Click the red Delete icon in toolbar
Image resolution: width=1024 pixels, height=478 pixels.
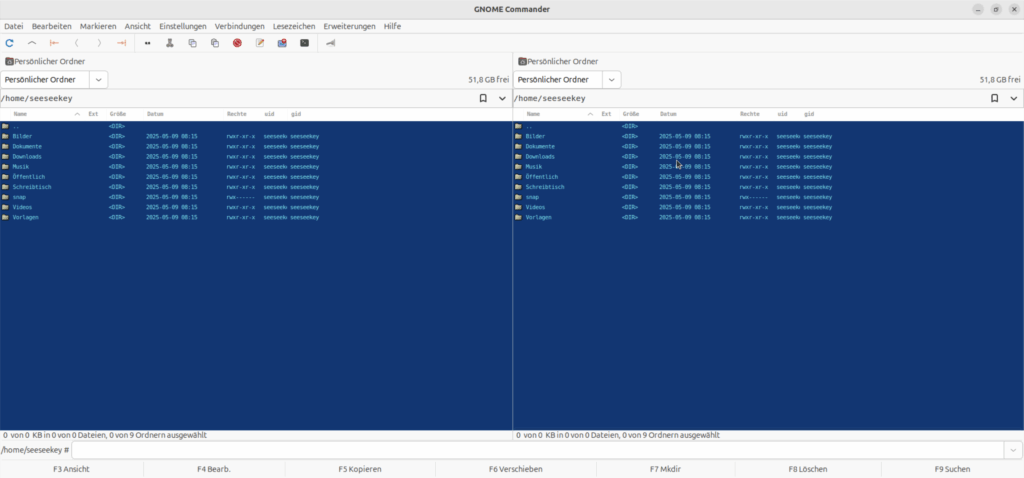(237, 43)
